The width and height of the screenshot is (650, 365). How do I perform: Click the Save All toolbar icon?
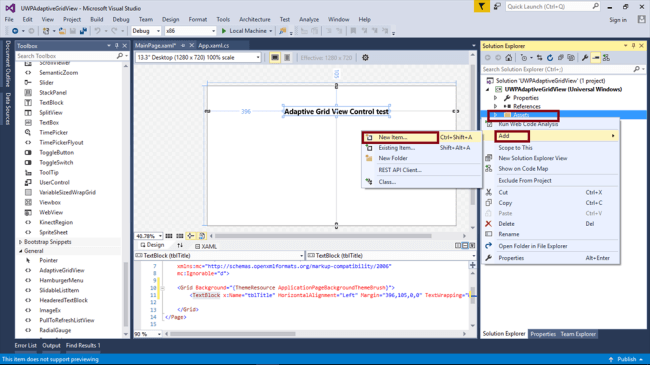coord(83,31)
